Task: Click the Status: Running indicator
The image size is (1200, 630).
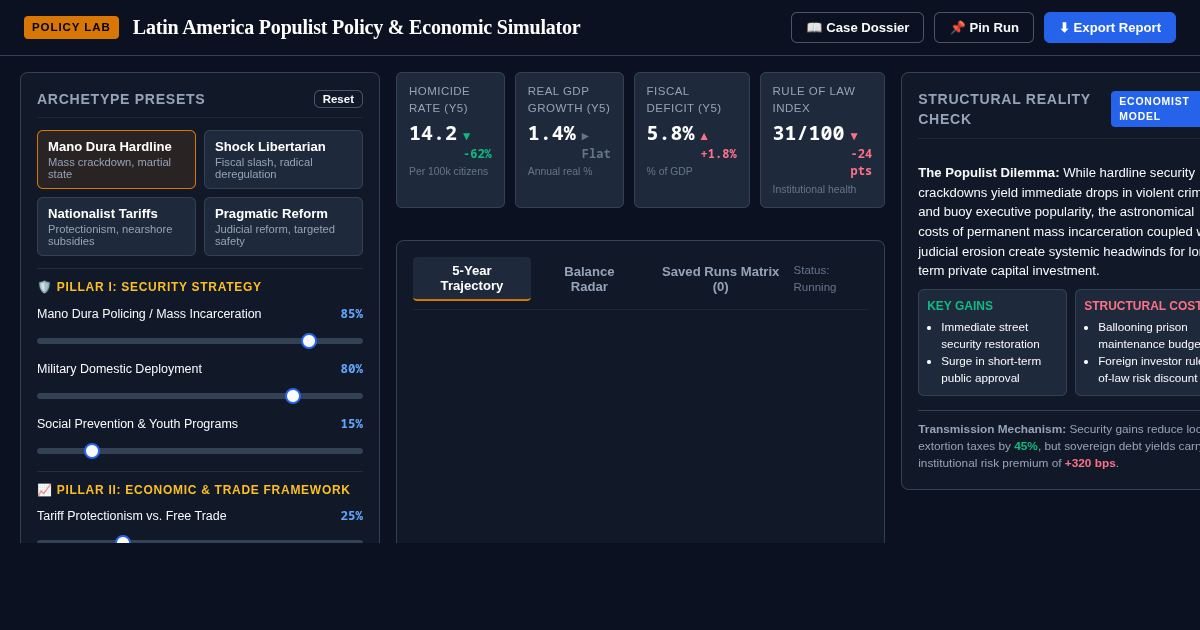Action: coord(815,279)
